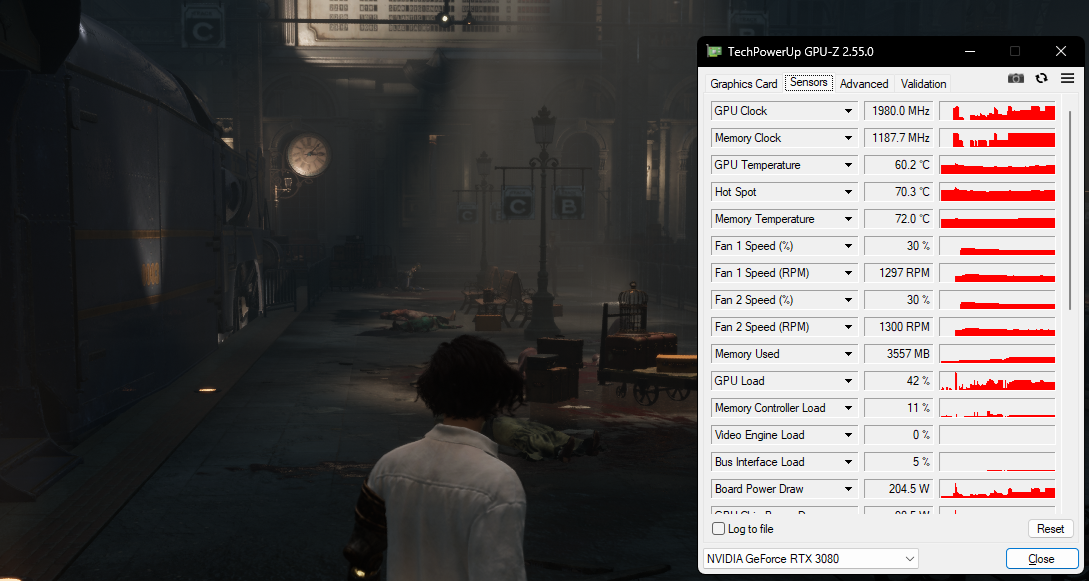Click the GPU Temperature history graph
This screenshot has height=581, width=1089.
click(997, 165)
